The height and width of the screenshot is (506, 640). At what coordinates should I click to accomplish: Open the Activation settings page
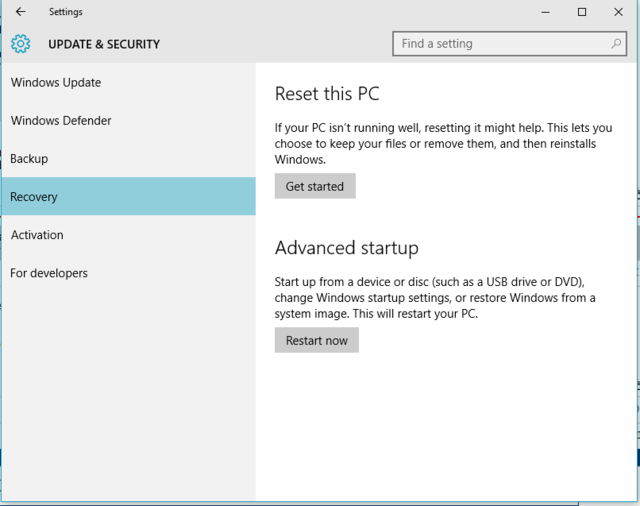pos(129,235)
